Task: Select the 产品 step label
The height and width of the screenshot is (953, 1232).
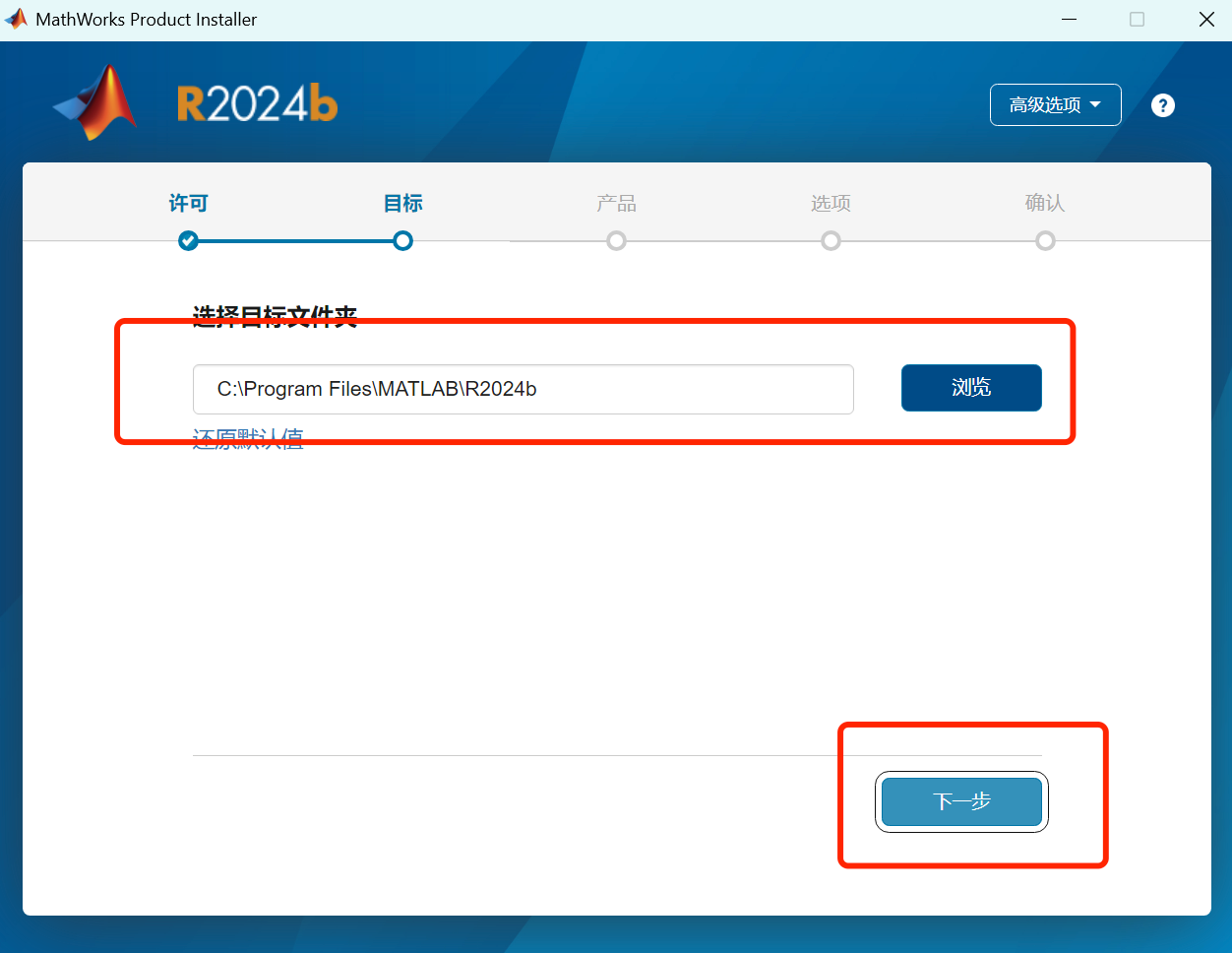Action: [x=616, y=203]
